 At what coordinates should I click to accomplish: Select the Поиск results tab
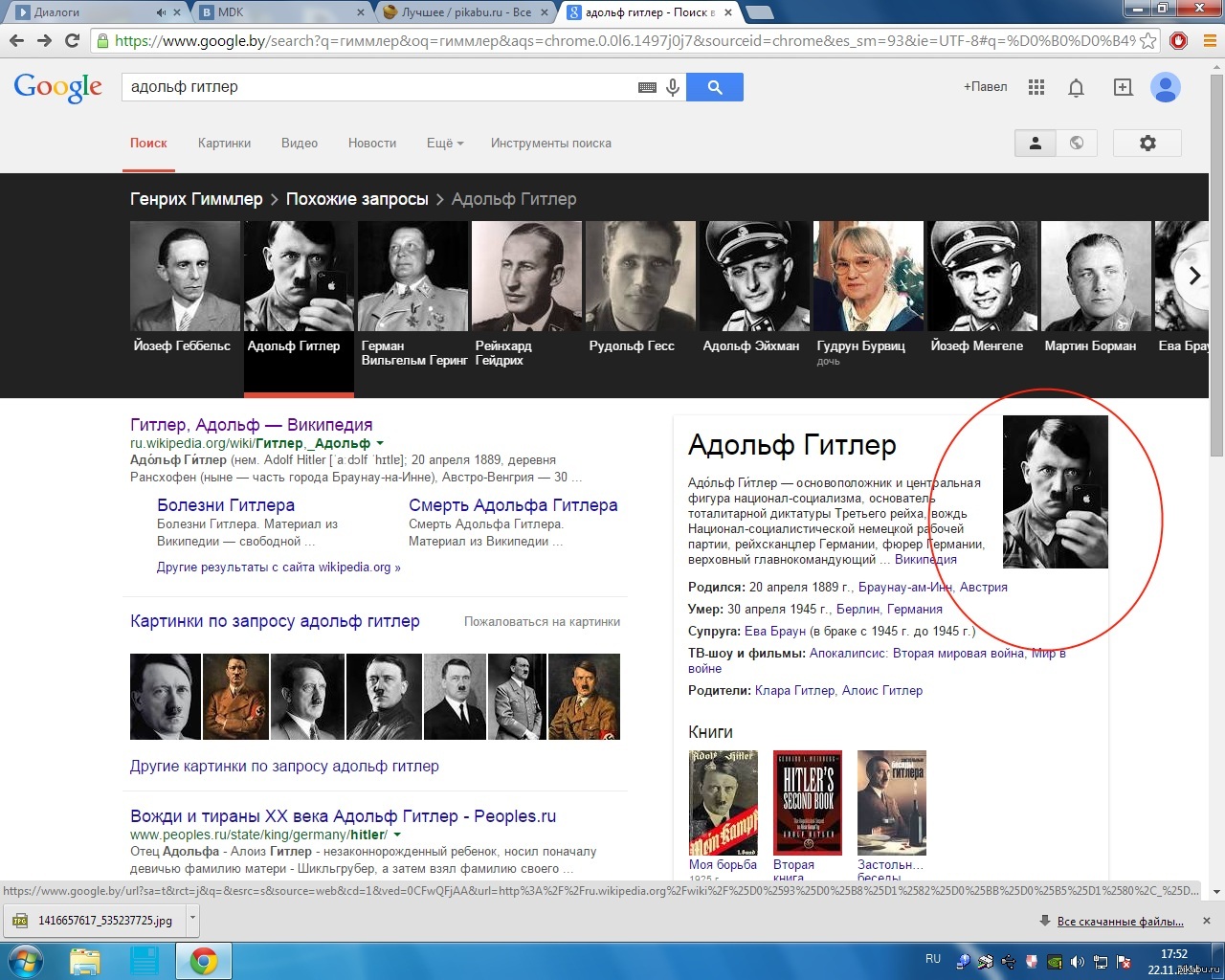[x=148, y=143]
